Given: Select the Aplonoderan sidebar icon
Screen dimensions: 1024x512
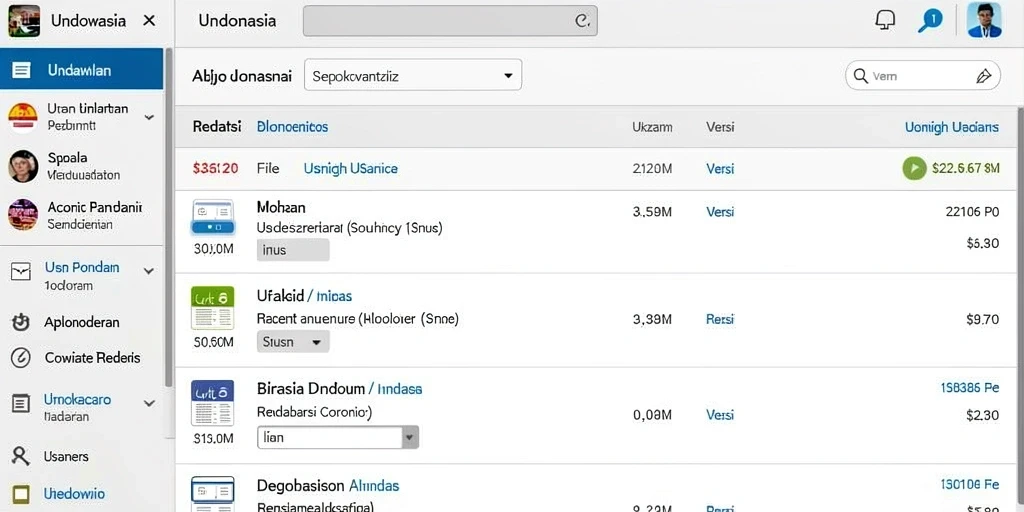Looking at the screenshot, I should [22, 323].
